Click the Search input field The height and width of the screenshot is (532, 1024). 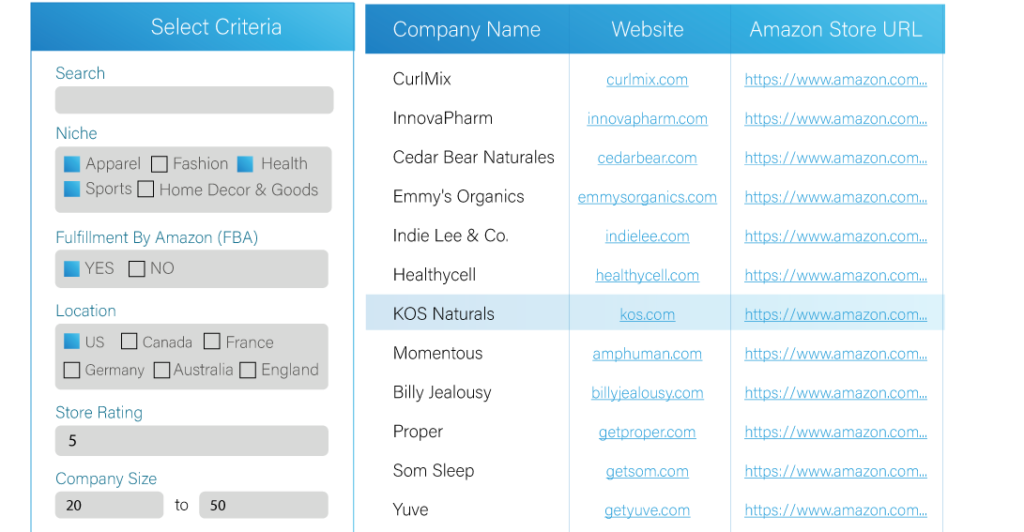tap(194, 100)
